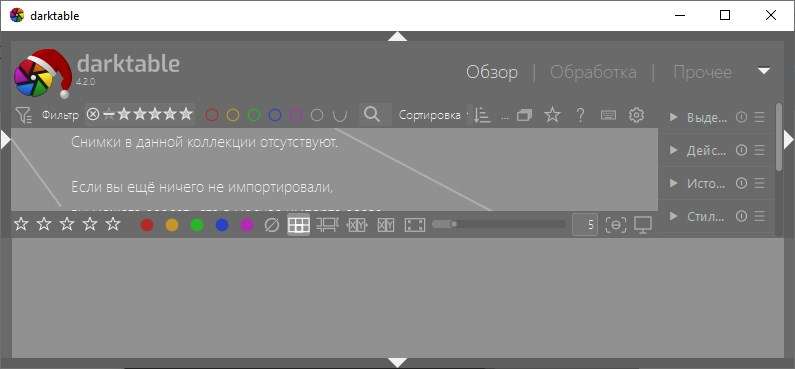
Task: Toggle the sort order direction icon
Action: [482, 116]
